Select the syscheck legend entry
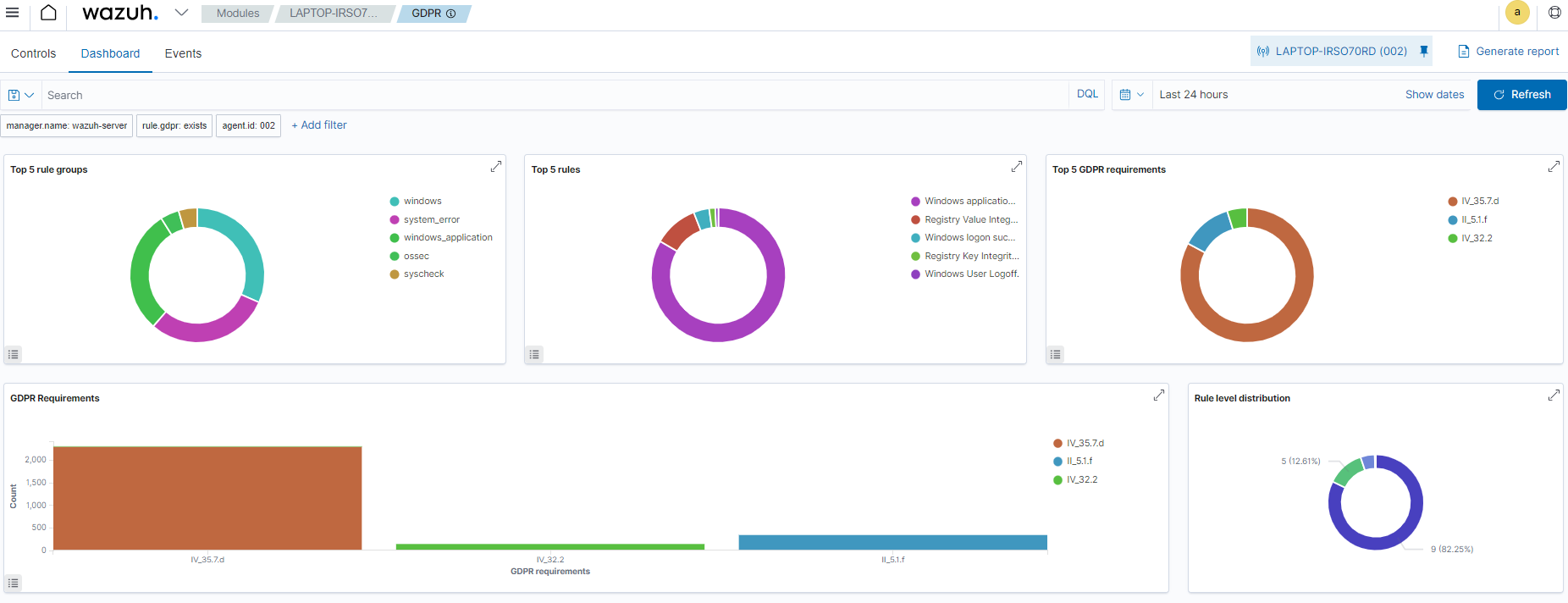Viewport: 1568px width, 603px height. coord(417,274)
